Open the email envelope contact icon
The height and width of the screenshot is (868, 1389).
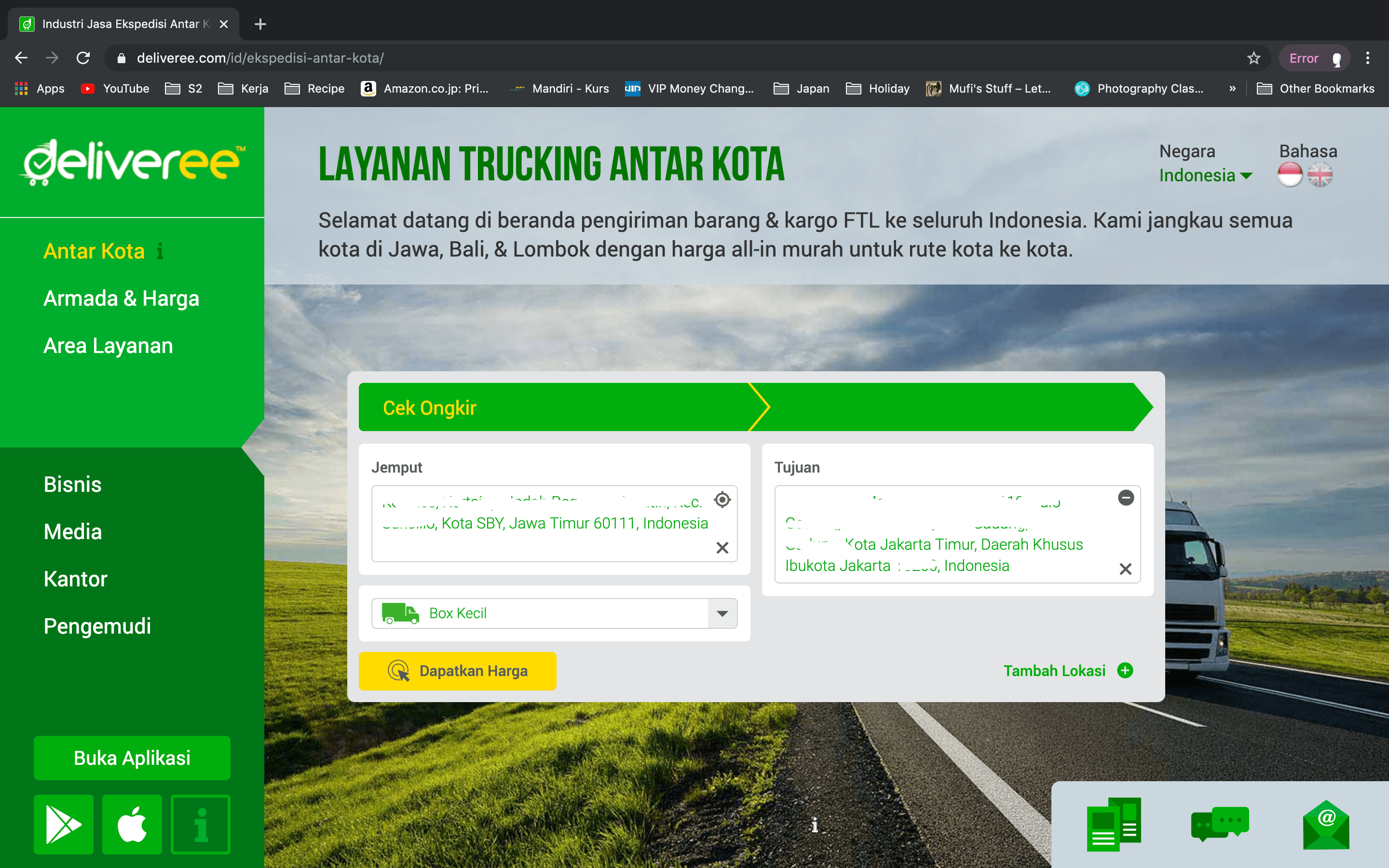click(x=1326, y=825)
